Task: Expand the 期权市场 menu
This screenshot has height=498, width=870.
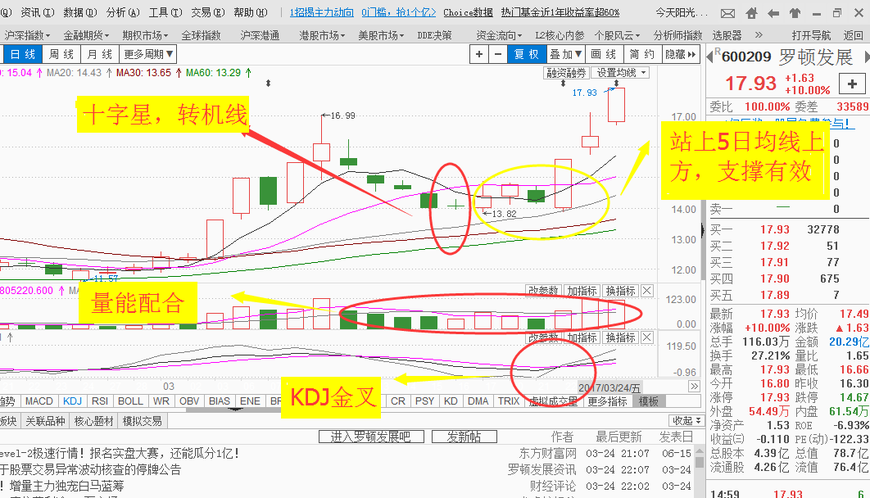Action: 145,35
